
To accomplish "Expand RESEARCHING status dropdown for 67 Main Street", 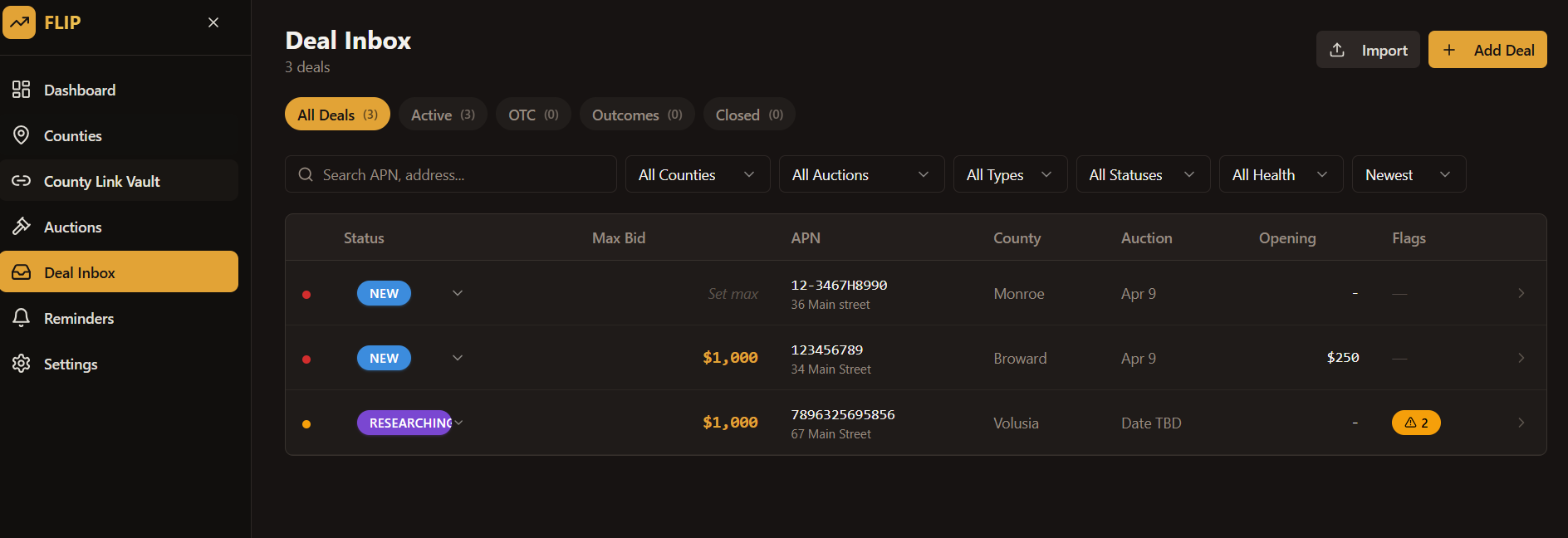I will [x=459, y=423].
